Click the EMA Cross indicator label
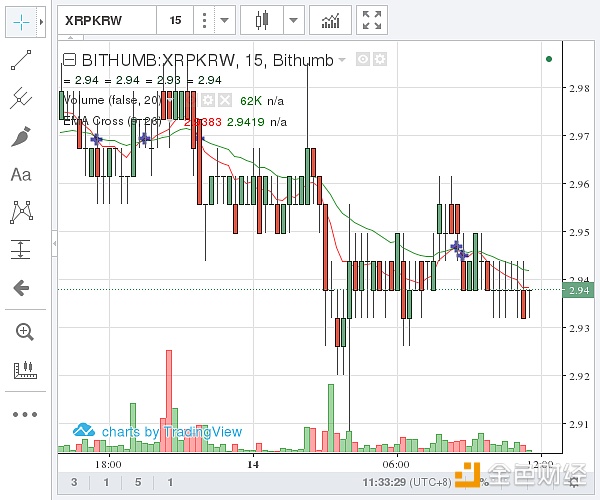 pyautogui.click(x=112, y=121)
